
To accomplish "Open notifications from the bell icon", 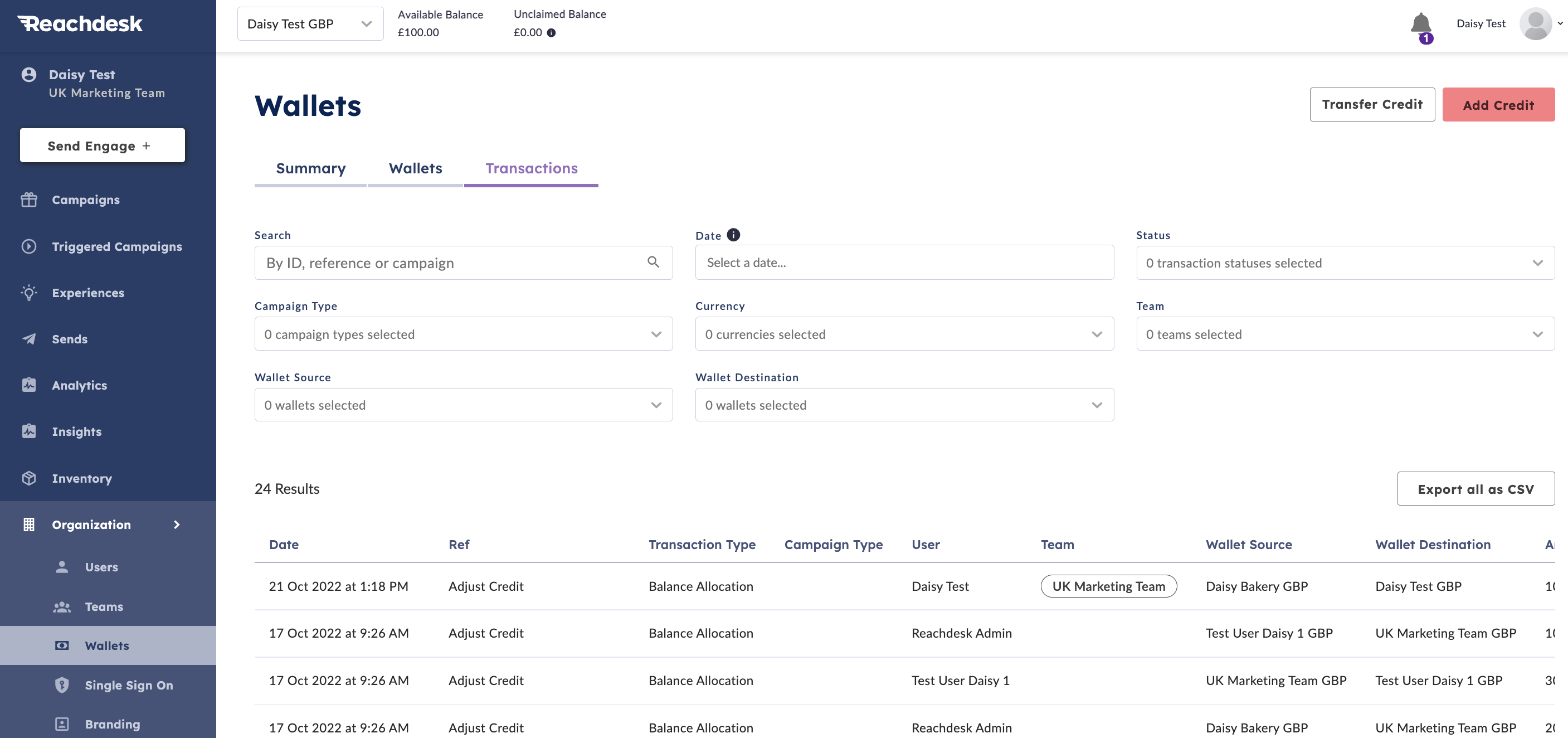I will point(1421,25).
